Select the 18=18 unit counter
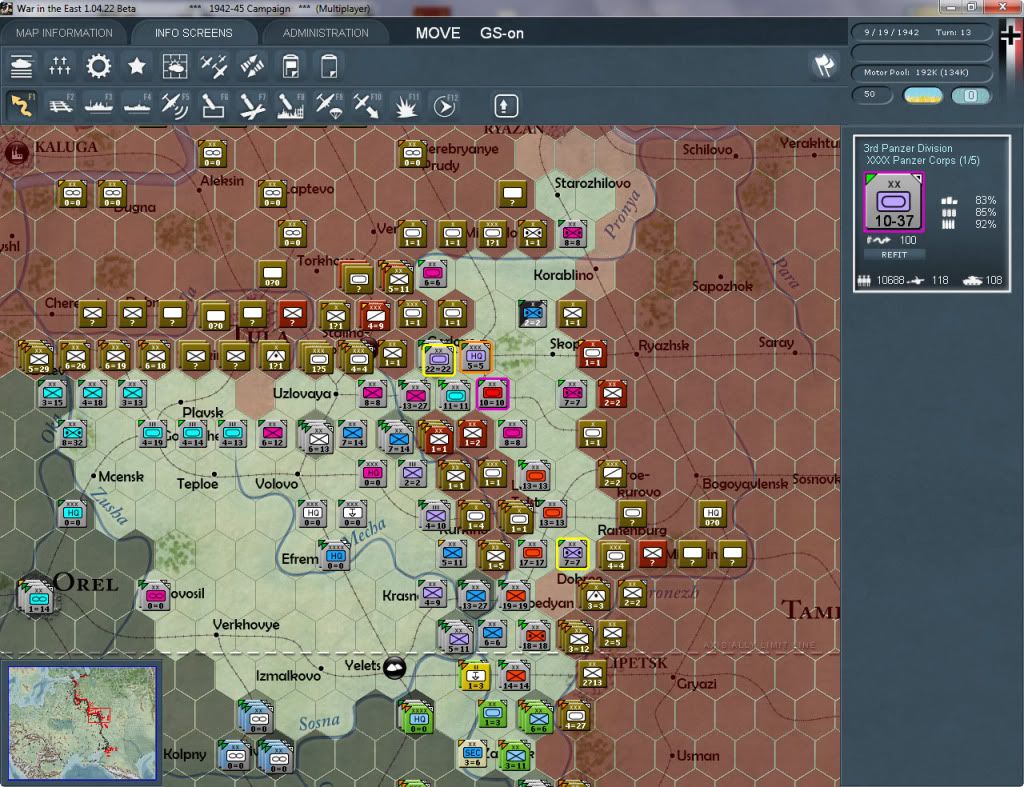 [x=534, y=636]
